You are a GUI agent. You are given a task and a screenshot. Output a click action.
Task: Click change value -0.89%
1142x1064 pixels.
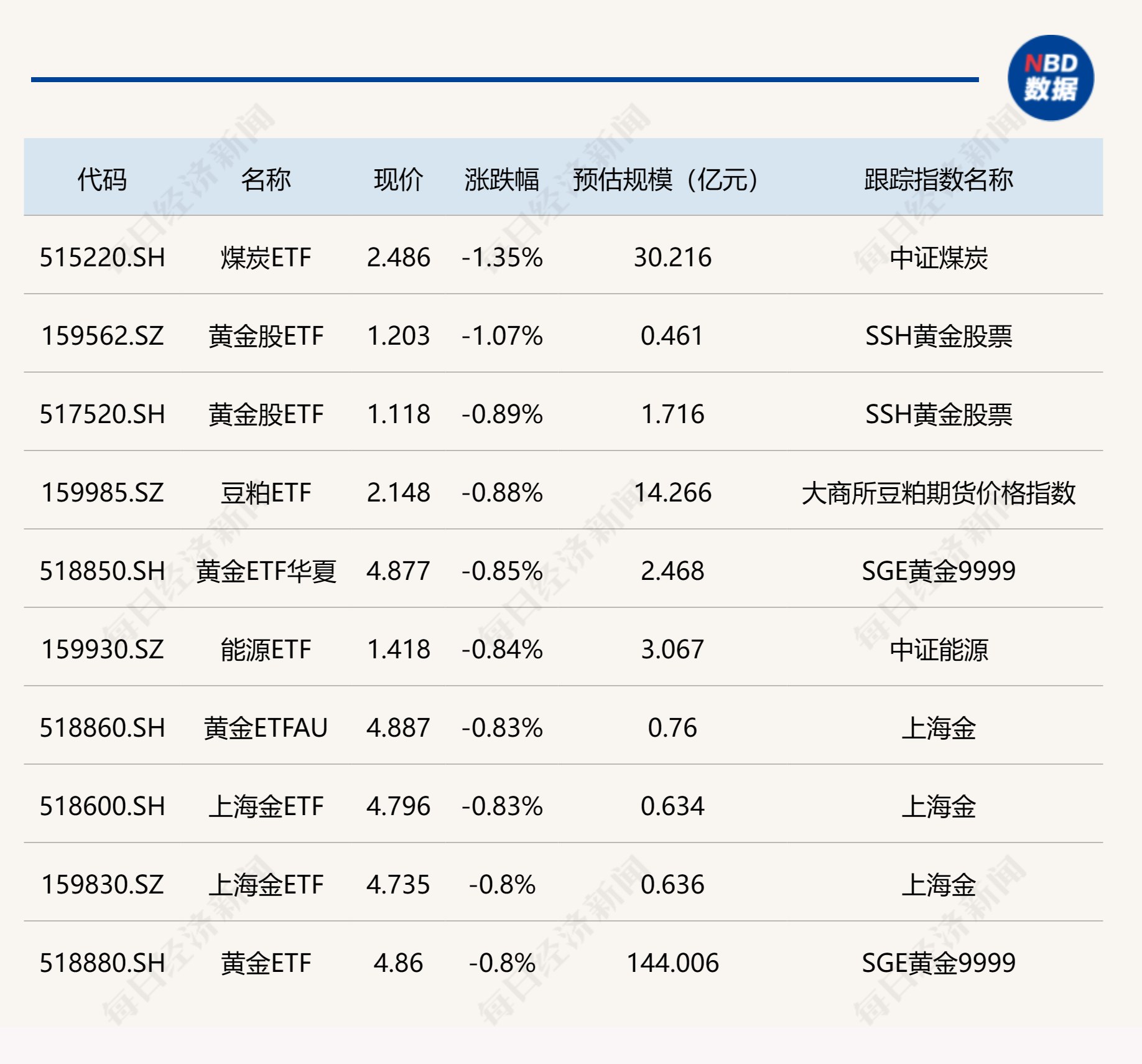point(502,414)
